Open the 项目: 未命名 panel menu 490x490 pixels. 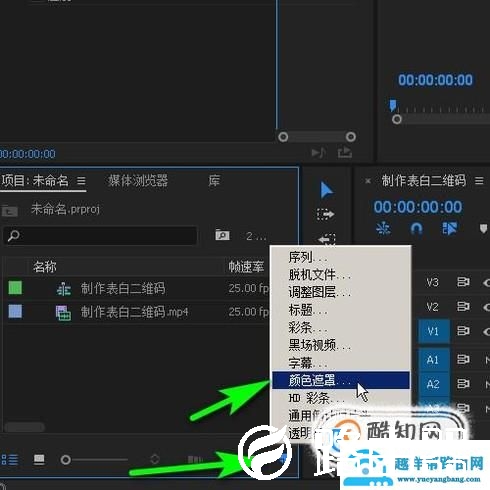tap(81, 181)
